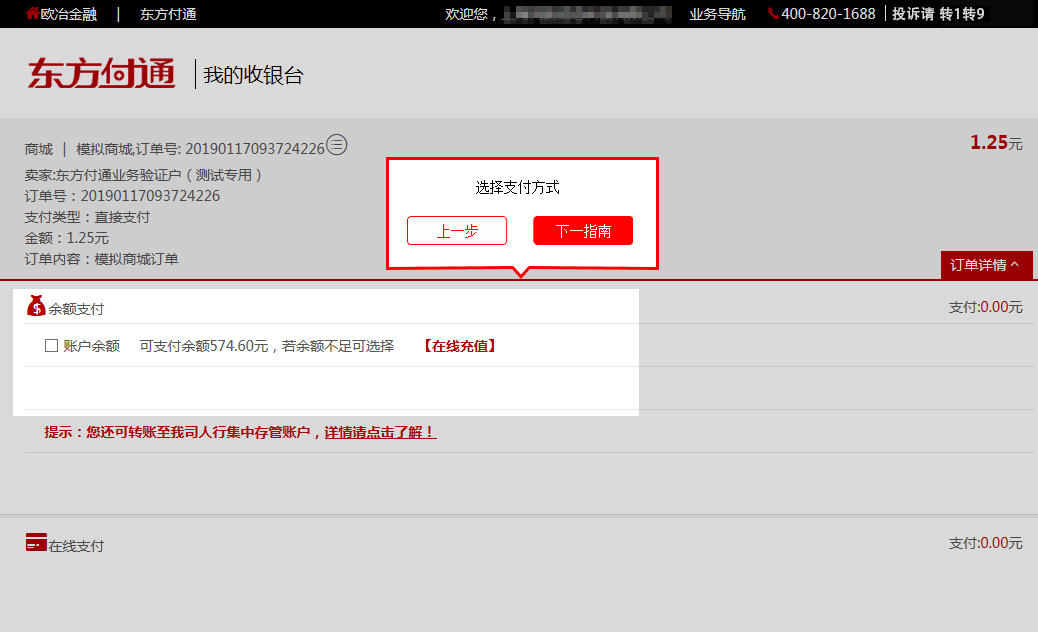Click the 【在线充值】 link
1038x632 pixels.
coord(460,346)
